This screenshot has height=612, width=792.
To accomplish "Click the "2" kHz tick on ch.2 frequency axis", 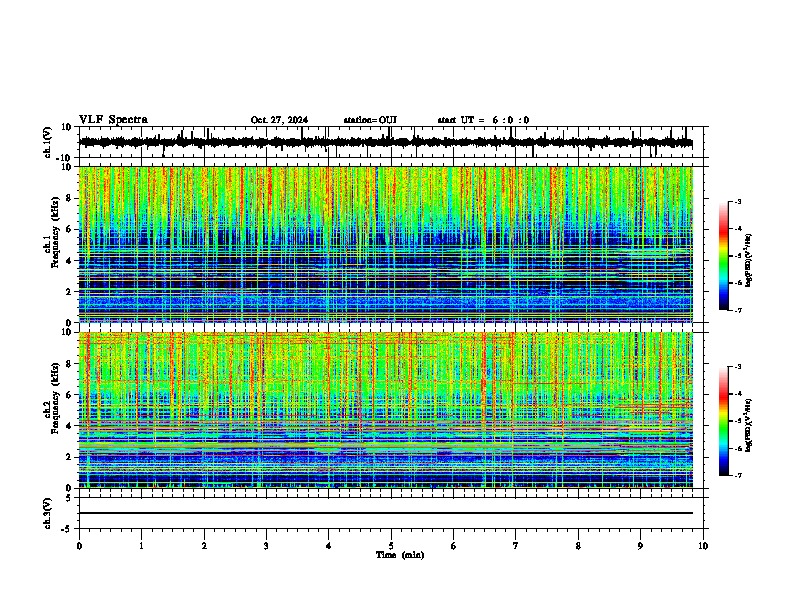I will point(69,457).
